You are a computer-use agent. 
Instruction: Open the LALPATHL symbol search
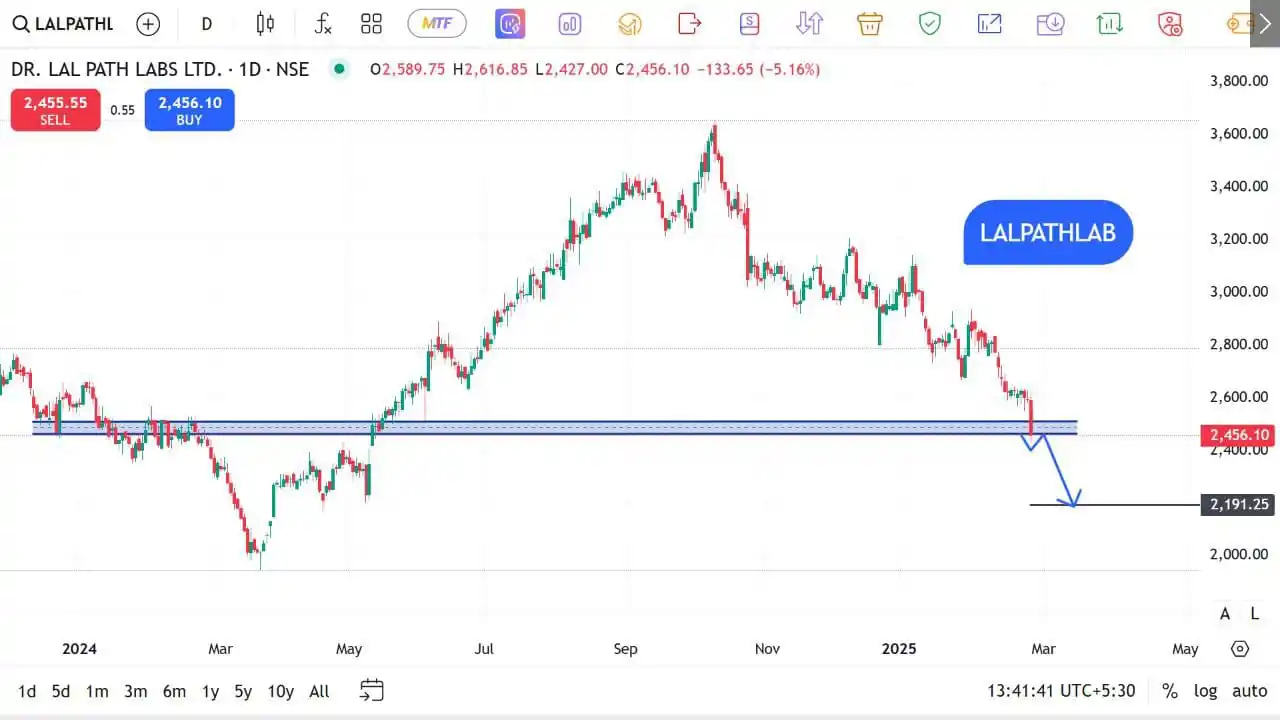coord(64,24)
